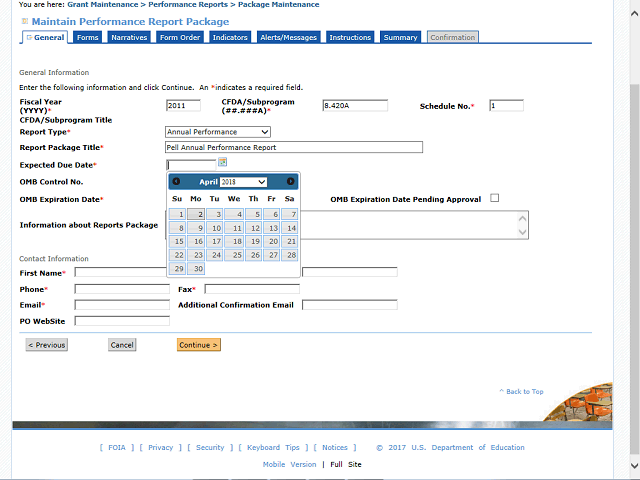Open the Instructions tab

coord(350,37)
